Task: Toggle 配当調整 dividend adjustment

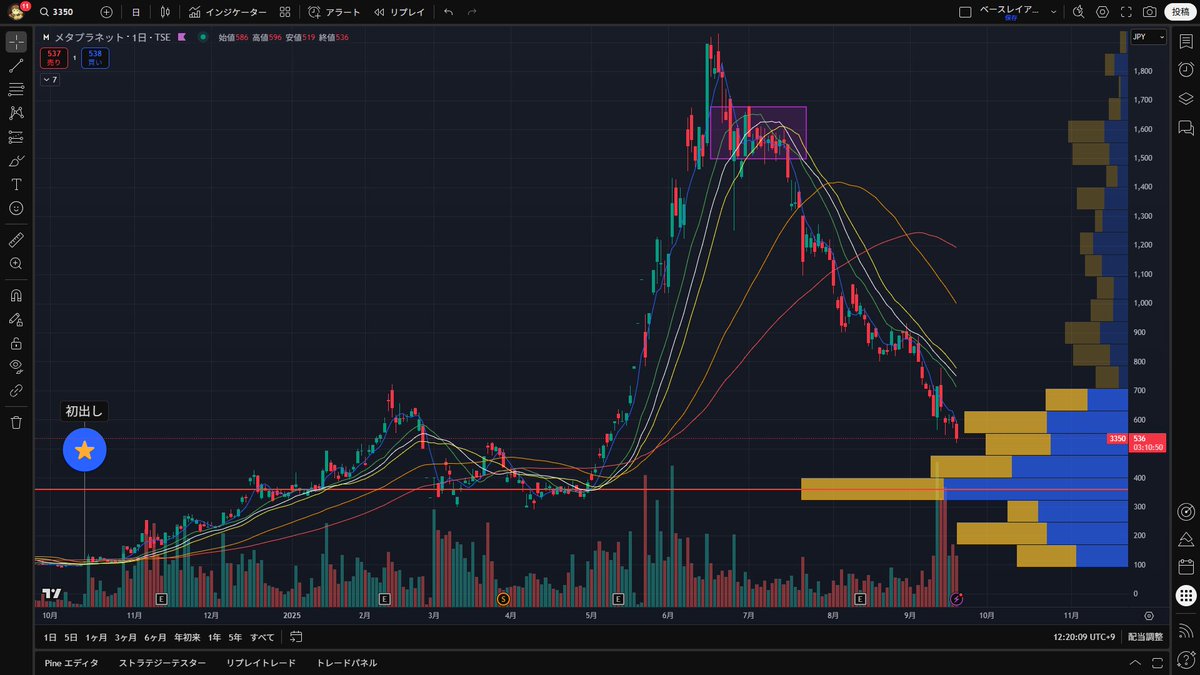Action: point(1145,637)
